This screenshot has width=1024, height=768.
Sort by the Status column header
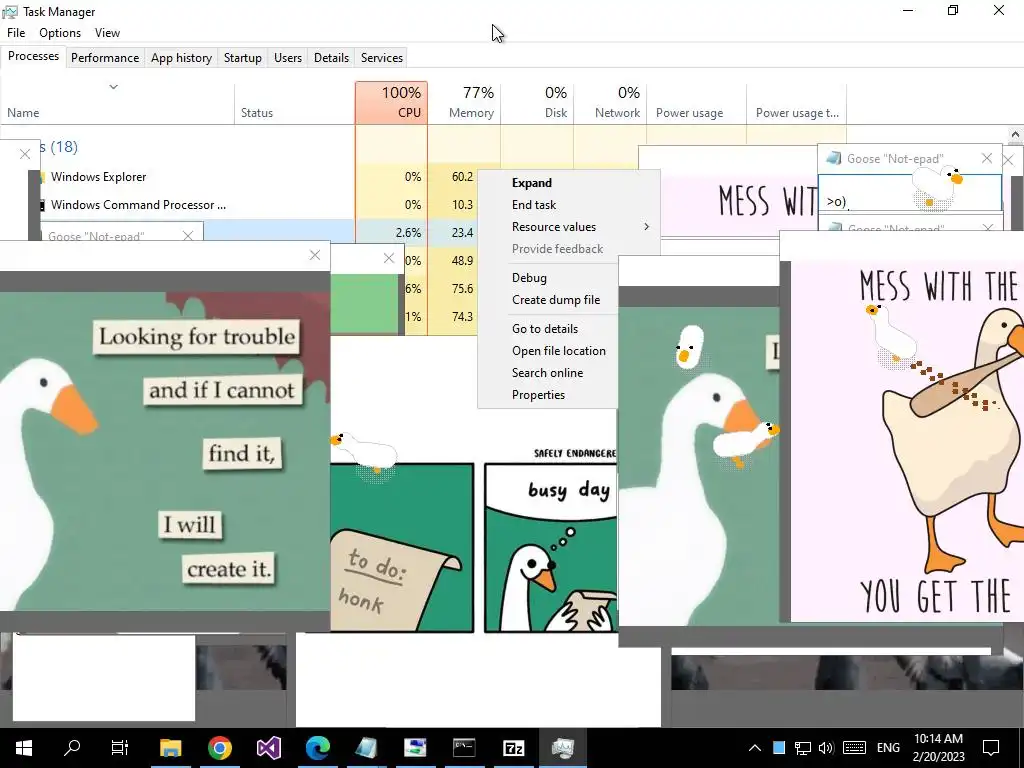tap(295, 103)
